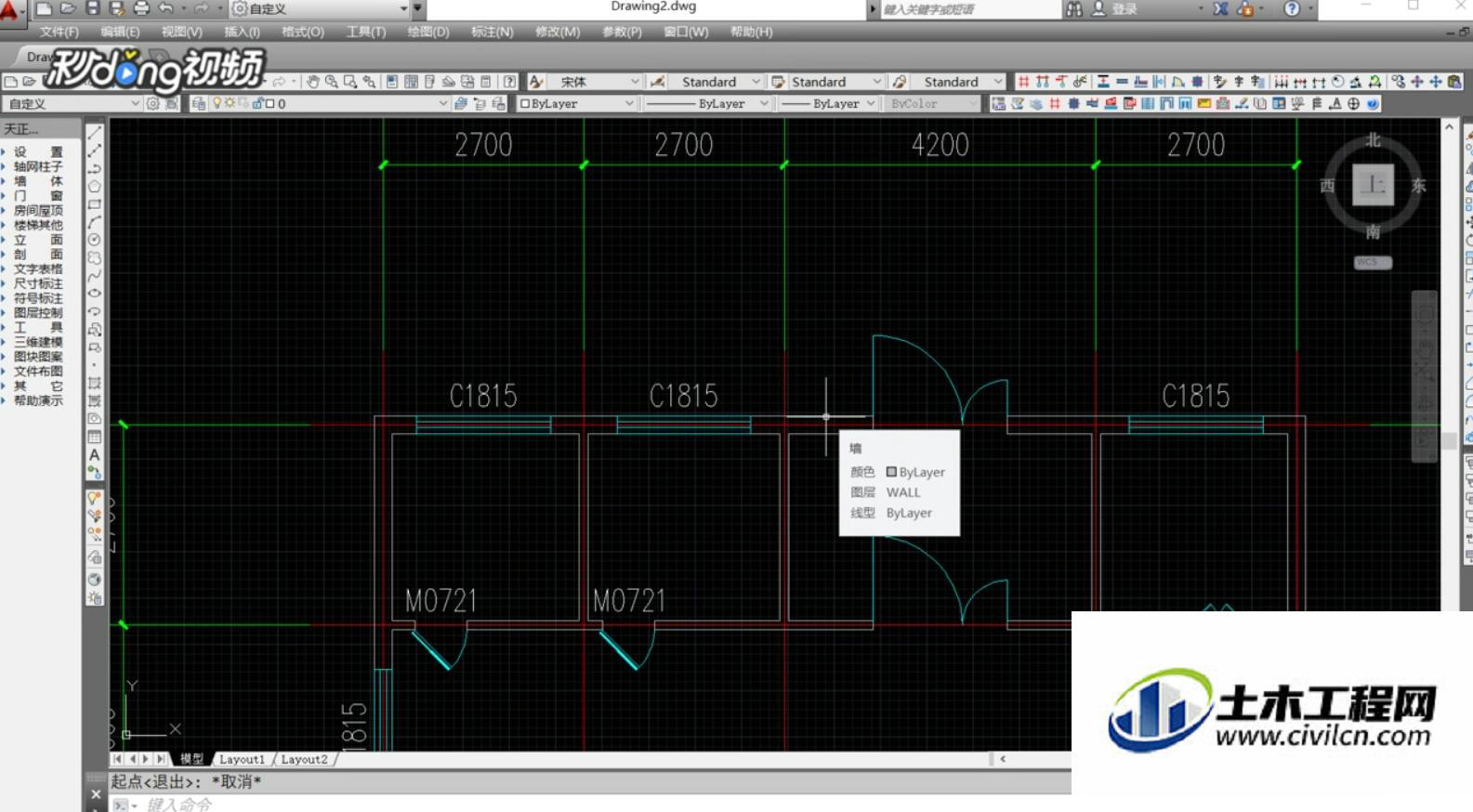1473x812 pixels.
Task: Select the Pan hand tool
Action: coord(313,82)
